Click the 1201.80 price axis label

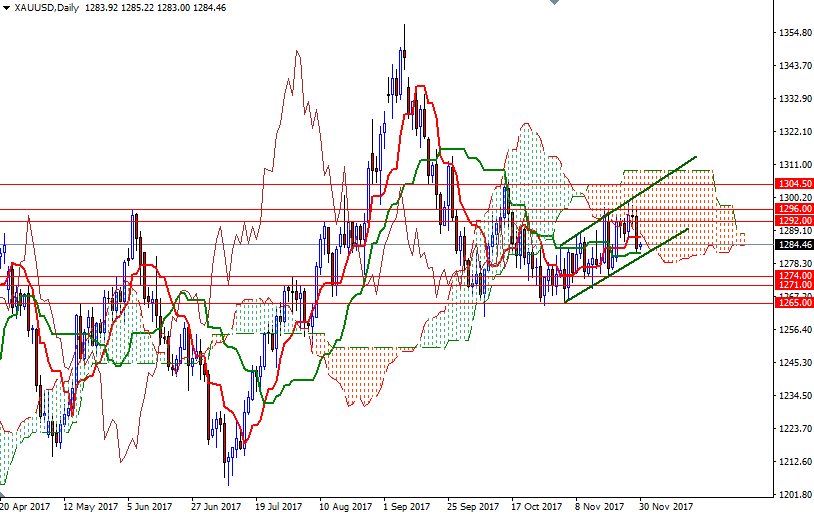pos(793,495)
